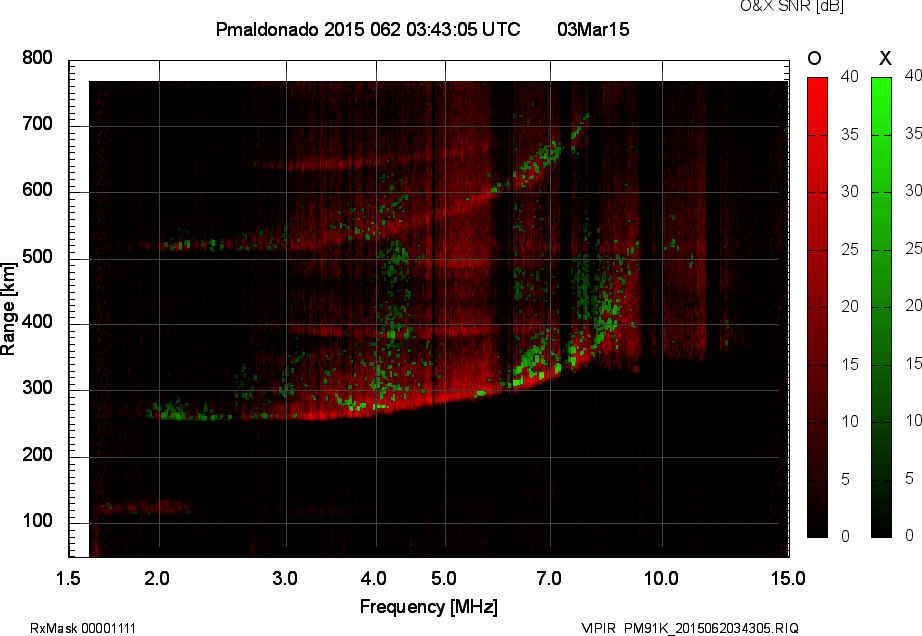Viewport: 922px width, 636px height.
Task: Click the 10 tick on the X color bar
Action: click(x=913, y=421)
